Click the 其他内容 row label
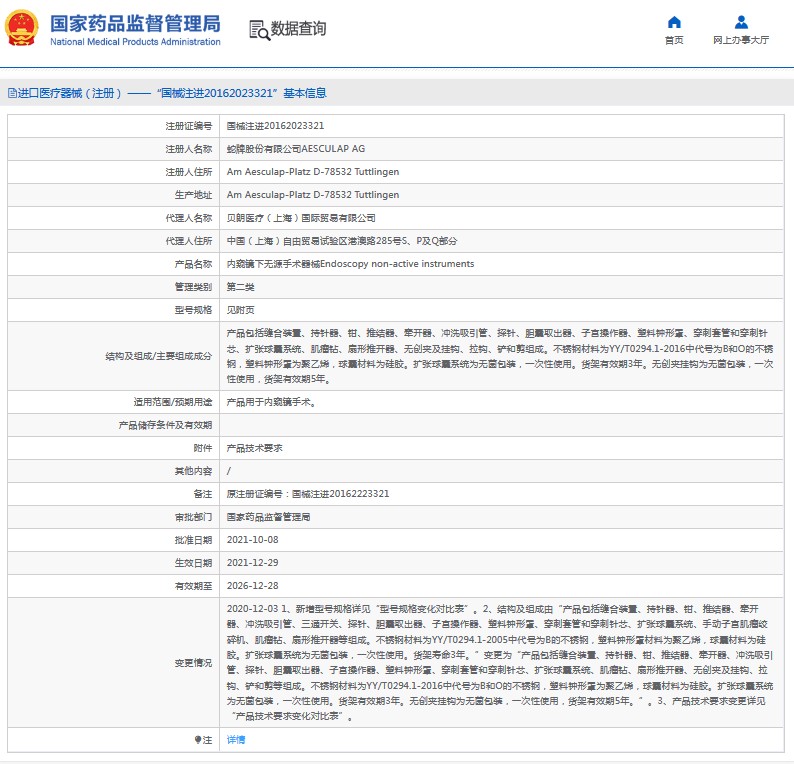Viewport: 794px width, 764px height. pos(193,471)
